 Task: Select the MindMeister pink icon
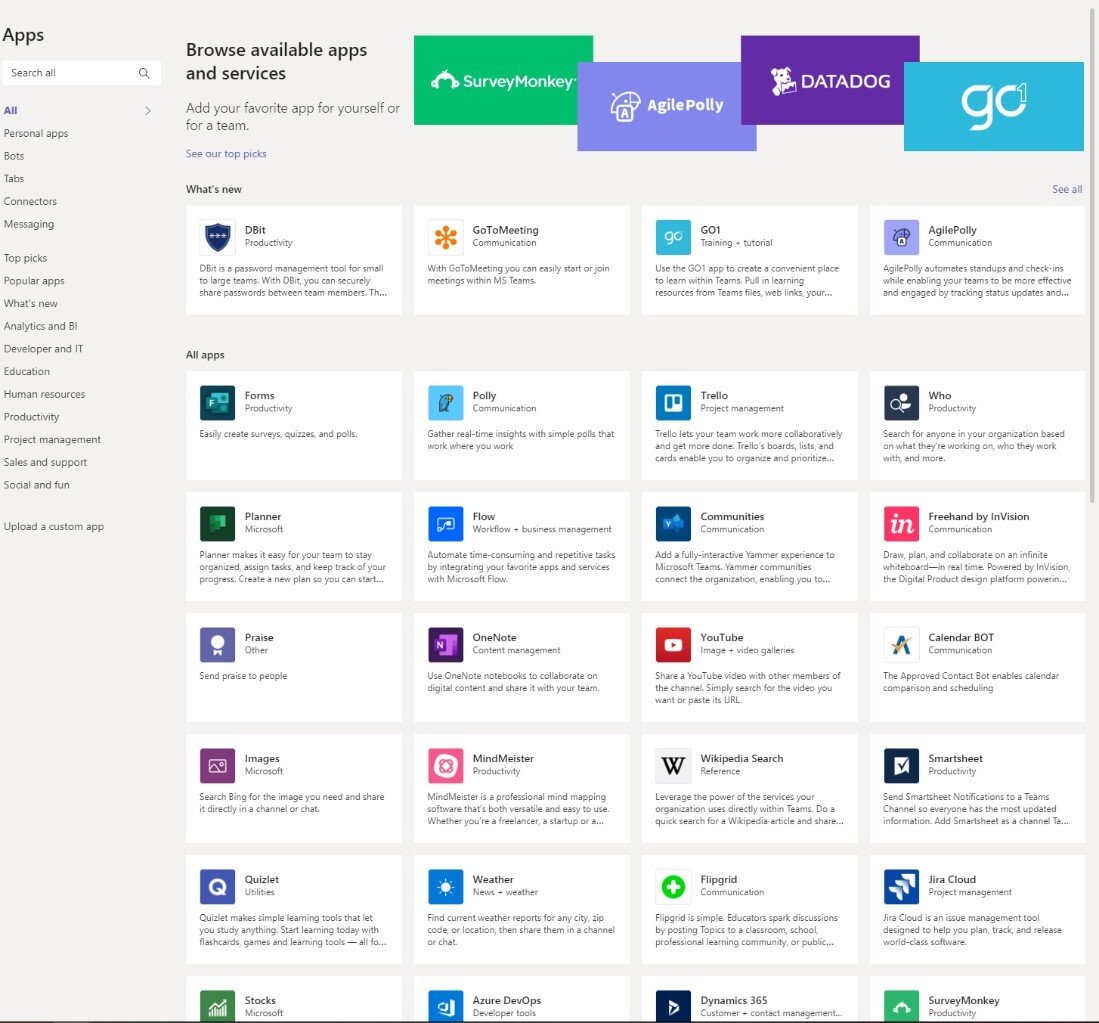click(x=445, y=766)
